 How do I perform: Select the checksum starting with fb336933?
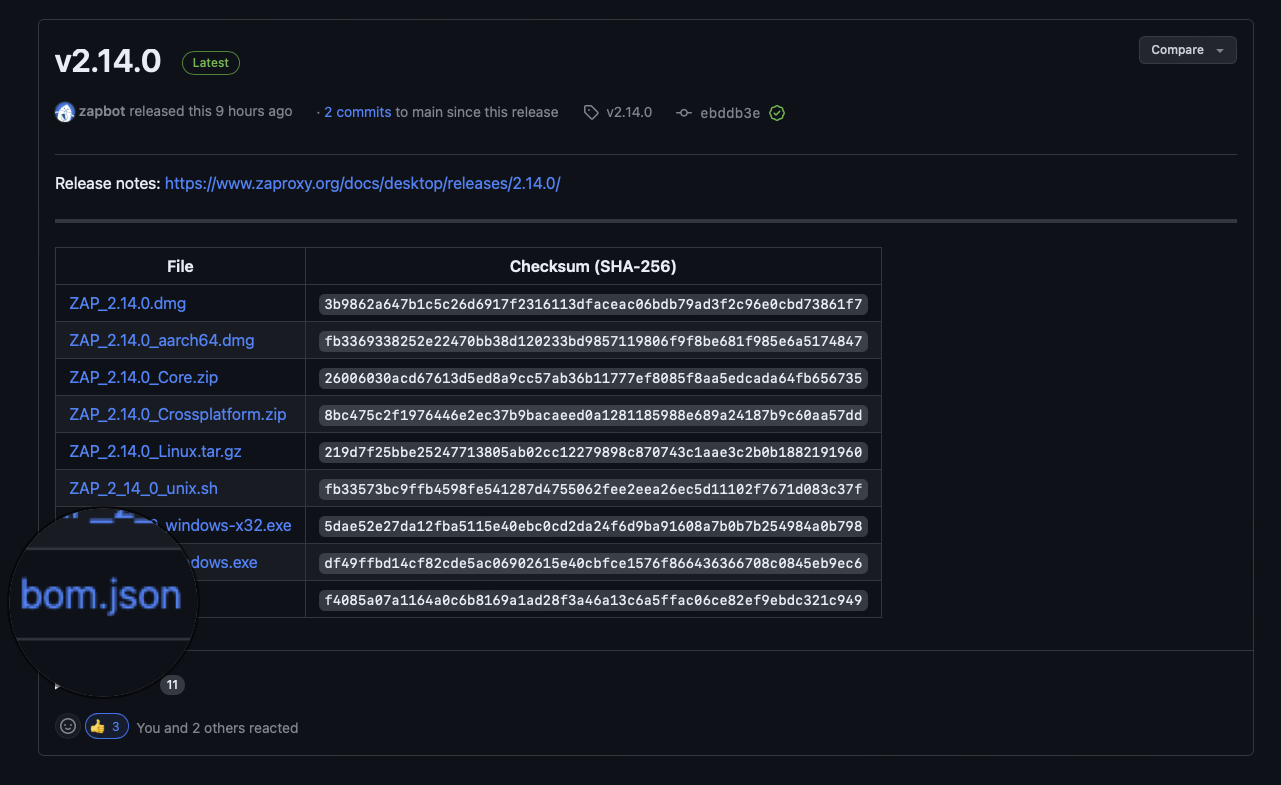(593, 341)
